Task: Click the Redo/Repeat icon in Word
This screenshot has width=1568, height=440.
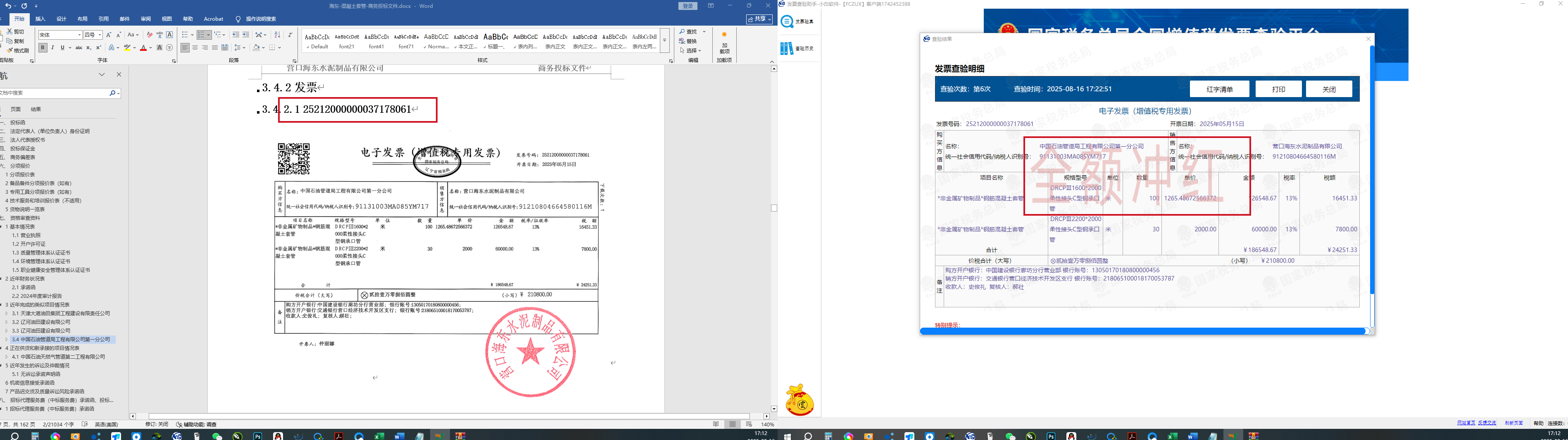Action: [x=24, y=5]
